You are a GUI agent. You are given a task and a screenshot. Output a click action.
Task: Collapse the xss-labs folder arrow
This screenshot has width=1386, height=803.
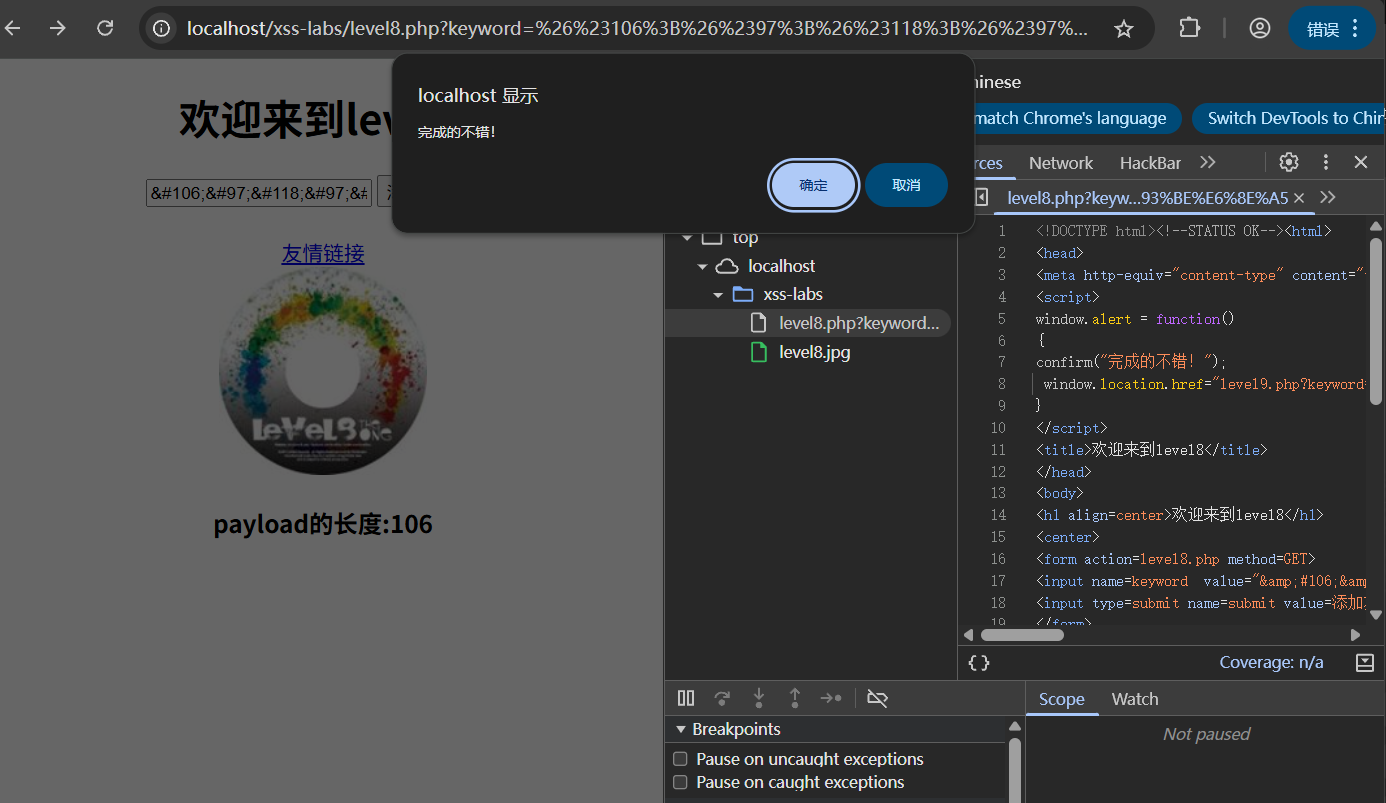(718, 294)
